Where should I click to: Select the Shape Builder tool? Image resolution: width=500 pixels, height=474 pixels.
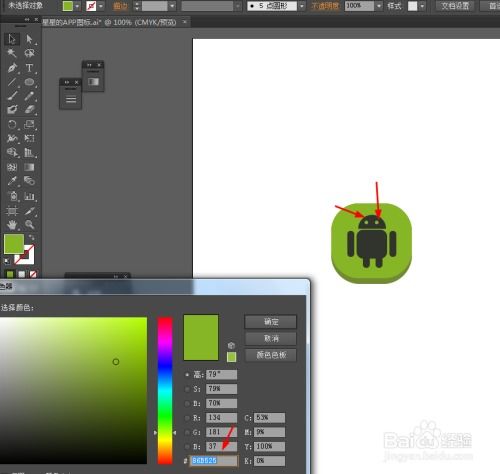tap(12, 152)
